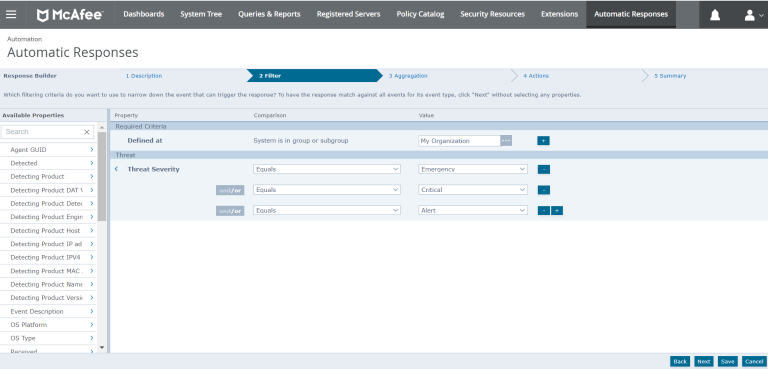The width and height of the screenshot is (768, 369).
Task: Add another Defined at criterion
Action: (x=543, y=141)
